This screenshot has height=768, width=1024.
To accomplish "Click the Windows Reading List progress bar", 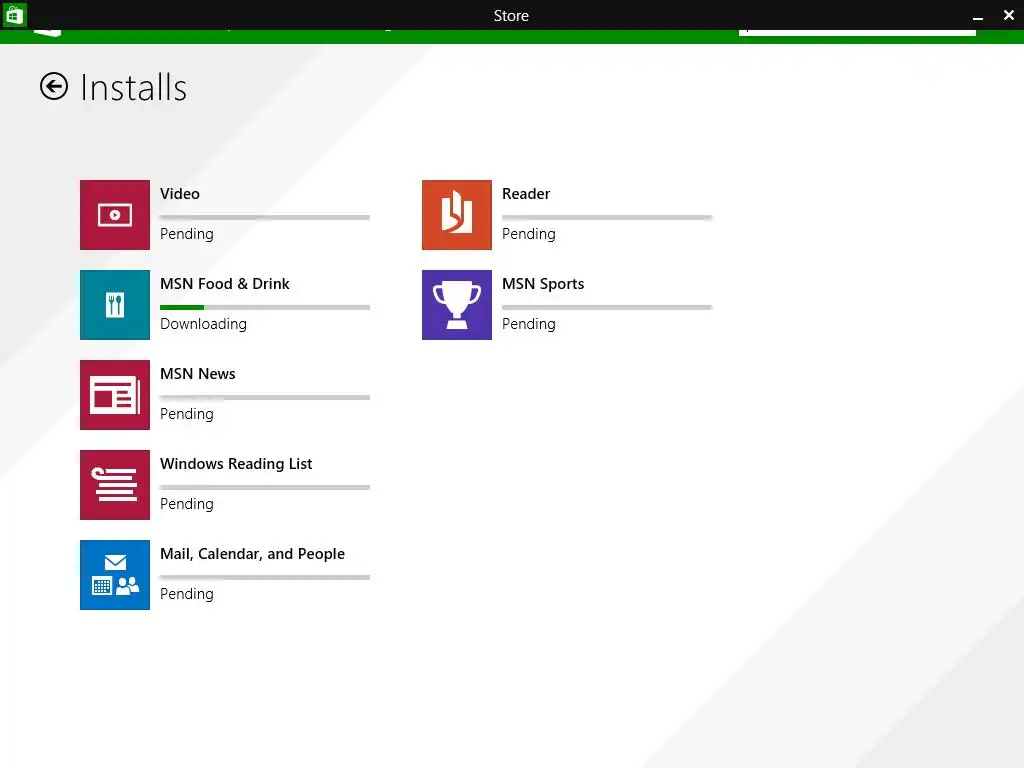I will (265, 488).
